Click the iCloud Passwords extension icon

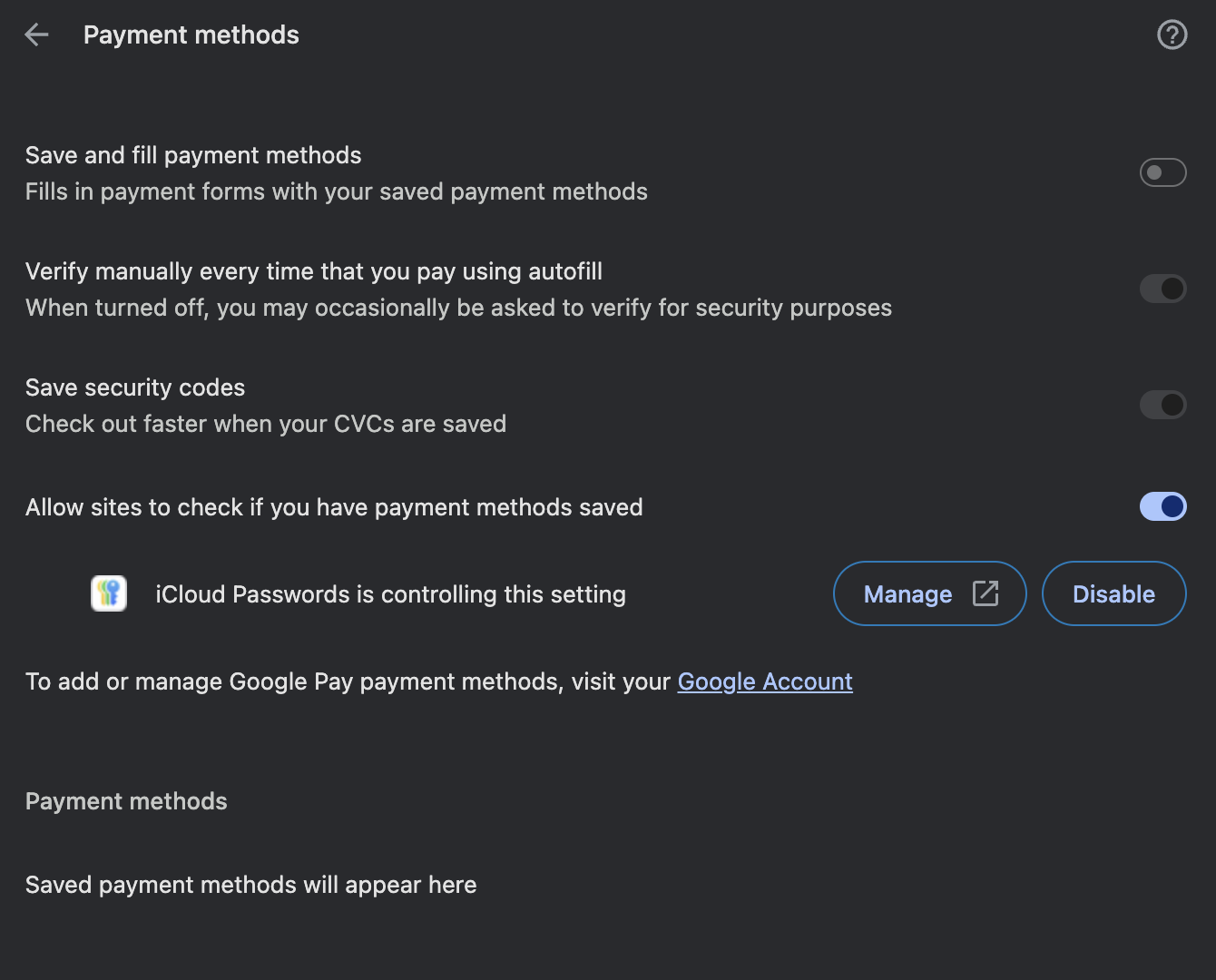pos(109,594)
